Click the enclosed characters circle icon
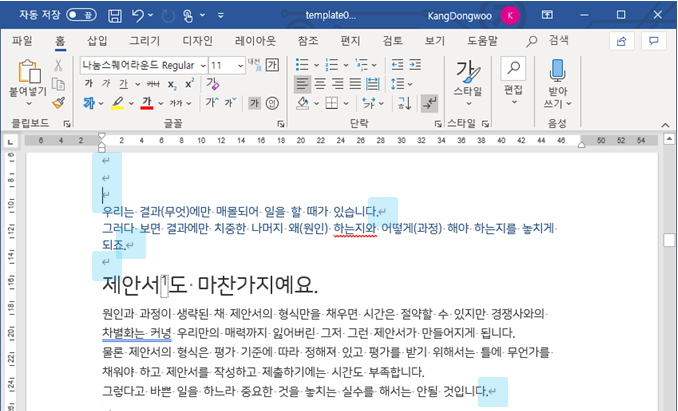 272,103
